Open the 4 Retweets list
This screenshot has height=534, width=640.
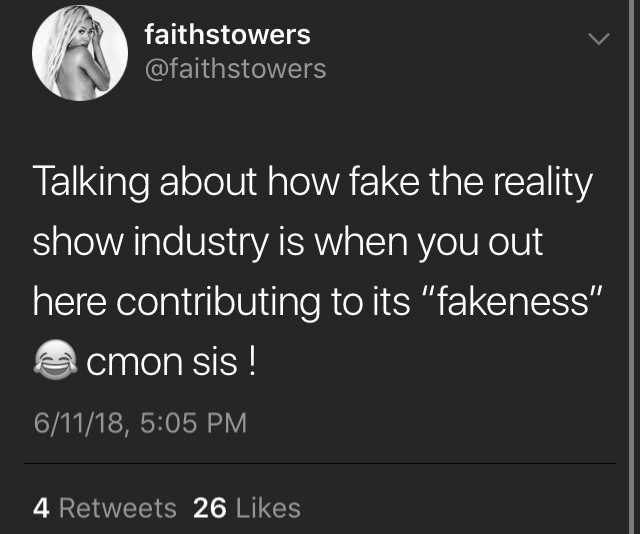coord(104,508)
